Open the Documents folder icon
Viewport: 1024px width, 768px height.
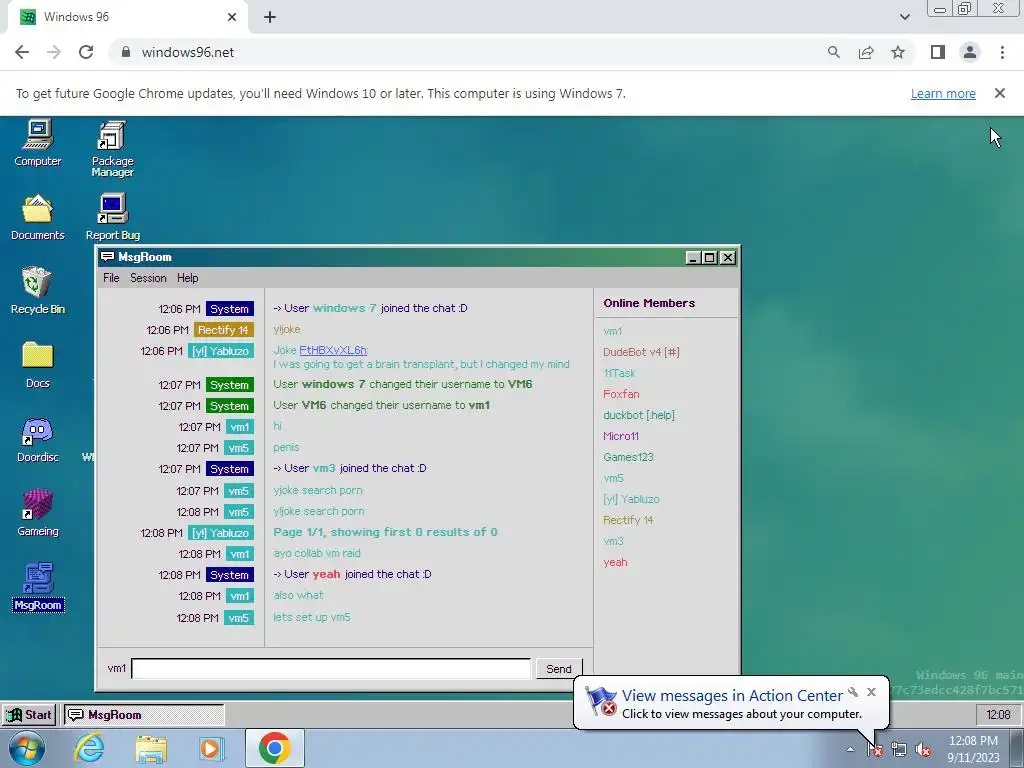pyautogui.click(x=37, y=217)
